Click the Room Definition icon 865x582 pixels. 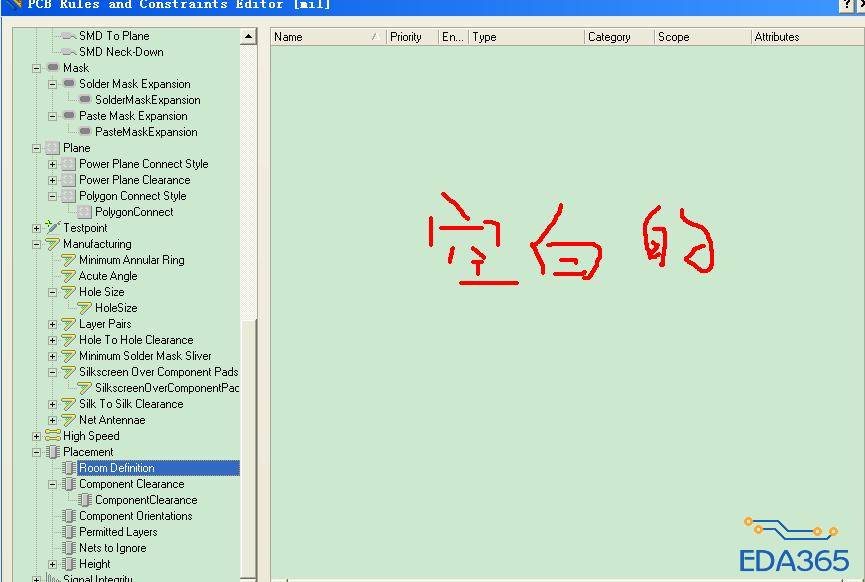pyautogui.click(x=69, y=468)
